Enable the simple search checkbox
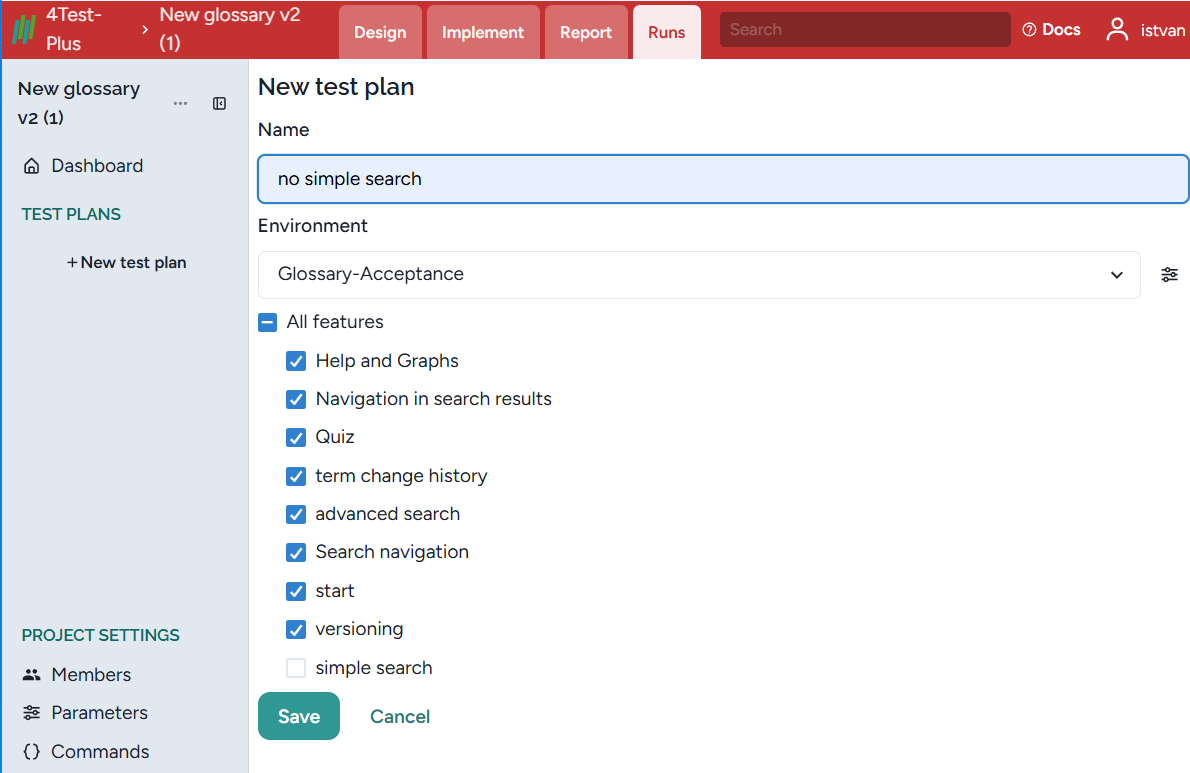The width and height of the screenshot is (1190, 773). click(x=296, y=668)
